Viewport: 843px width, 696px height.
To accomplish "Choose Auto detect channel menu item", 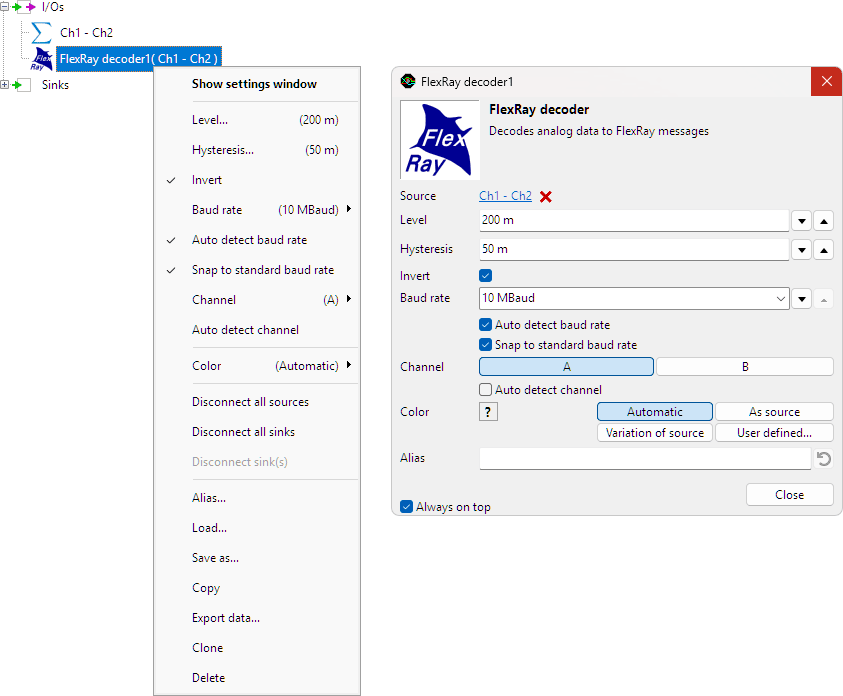I will click(x=257, y=330).
